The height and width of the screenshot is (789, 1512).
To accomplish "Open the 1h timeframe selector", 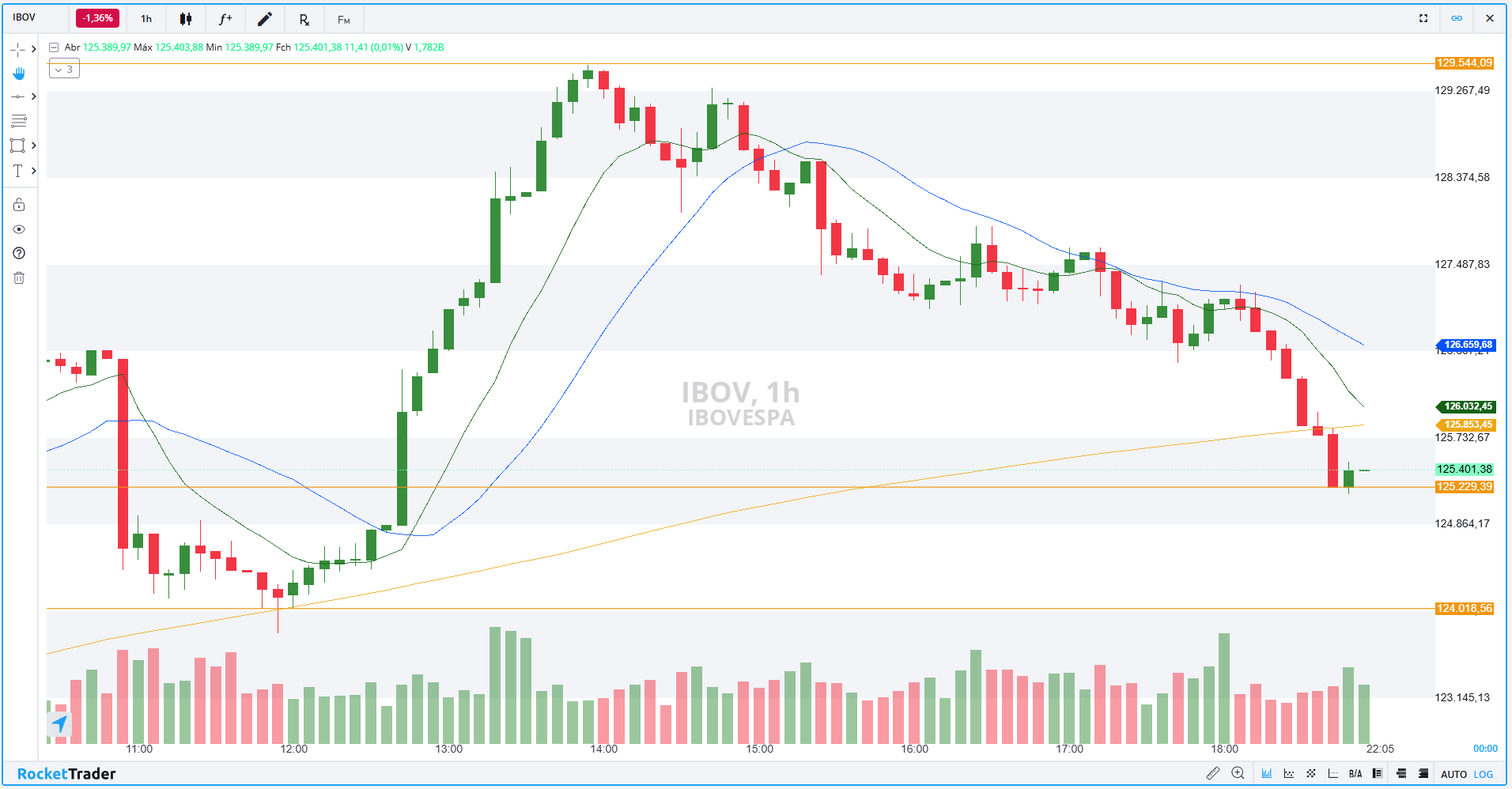I will 146,19.
